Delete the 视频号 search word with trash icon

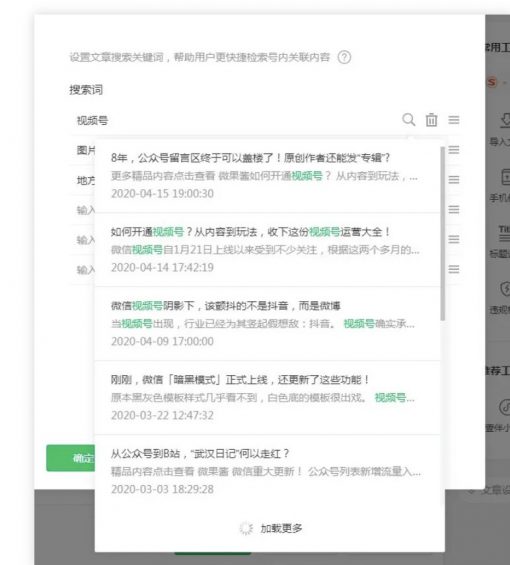tap(431, 120)
